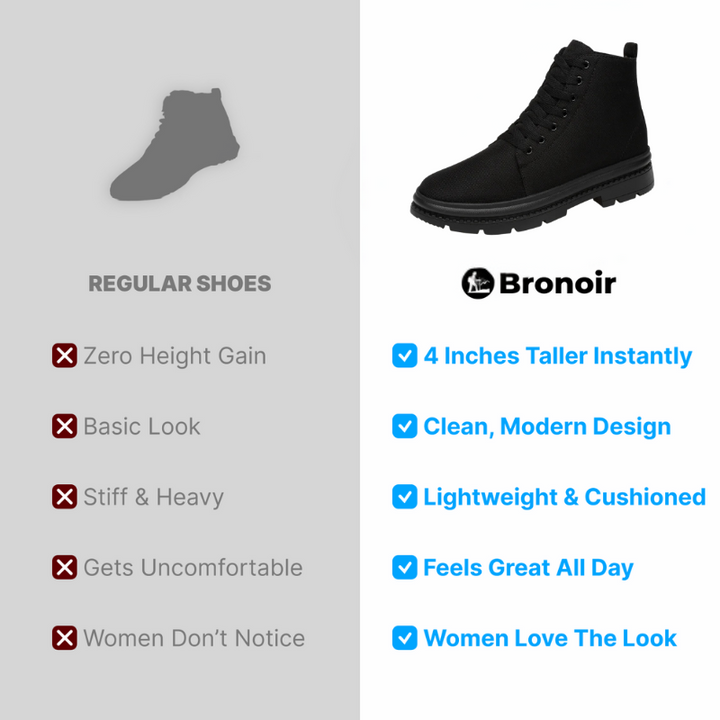Image resolution: width=720 pixels, height=720 pixels.
Task: Click the red X beside Zero Height Gain
Action: pyautogui.click(x=64, y=355)
